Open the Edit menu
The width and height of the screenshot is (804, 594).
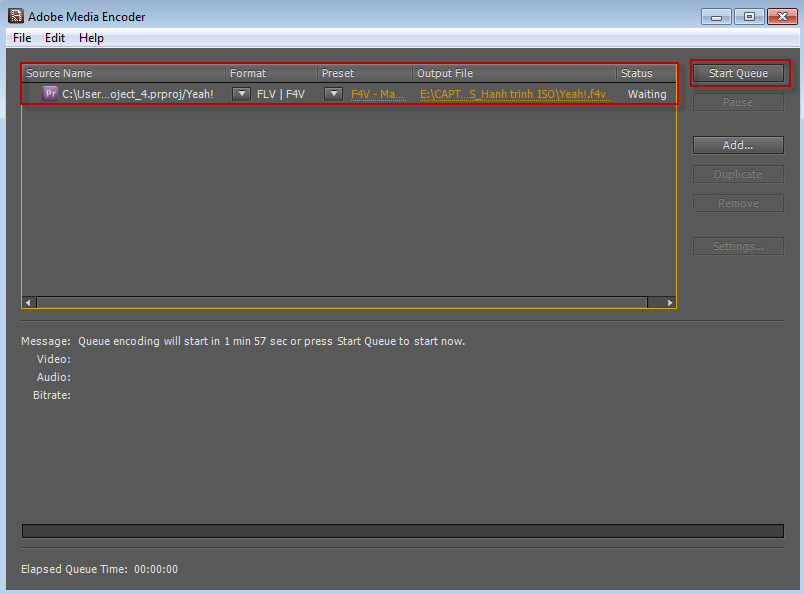55,38
